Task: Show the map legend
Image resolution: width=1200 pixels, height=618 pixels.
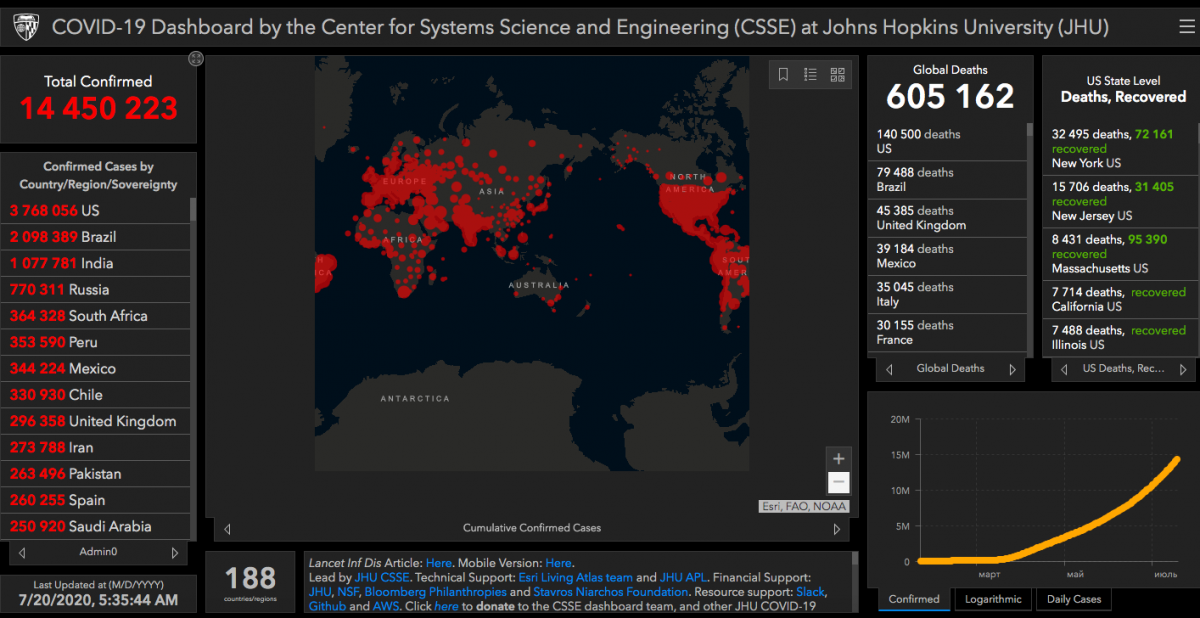Action: click(x=811, y=74)
